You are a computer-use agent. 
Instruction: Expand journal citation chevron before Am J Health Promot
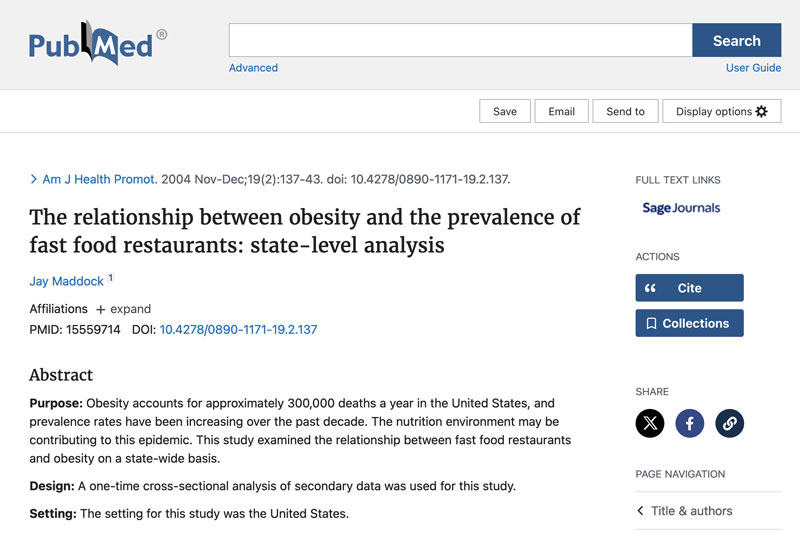coord(34,180)
